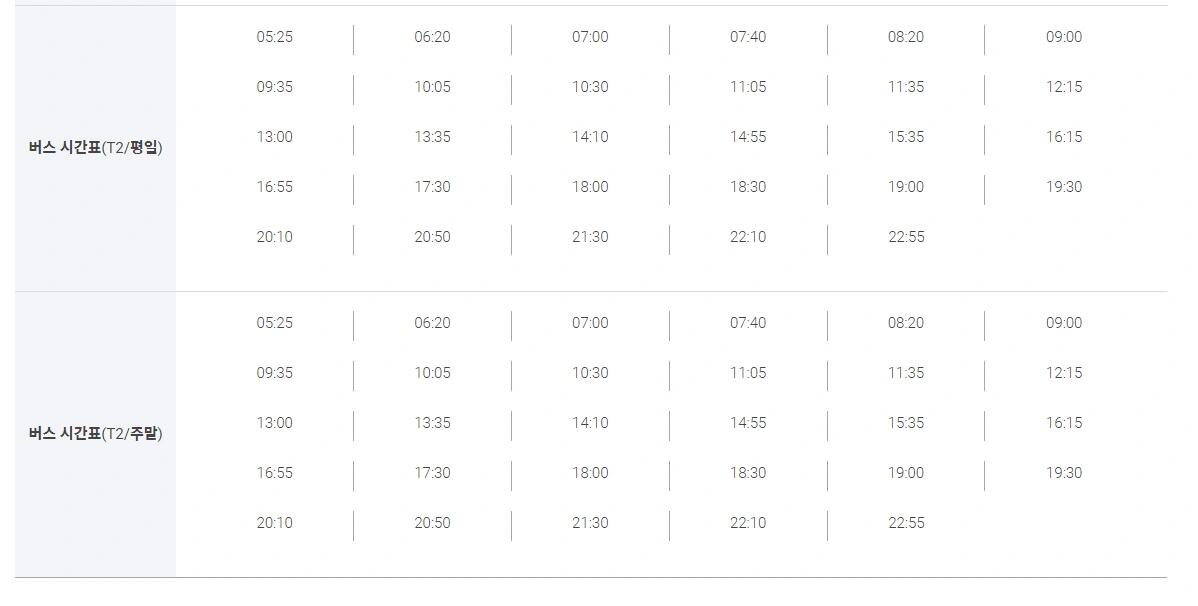1198x606 pixels.
Task: Click the 05:25 time in the T2 weekday (평일) timetable
Action: point(274,37)
